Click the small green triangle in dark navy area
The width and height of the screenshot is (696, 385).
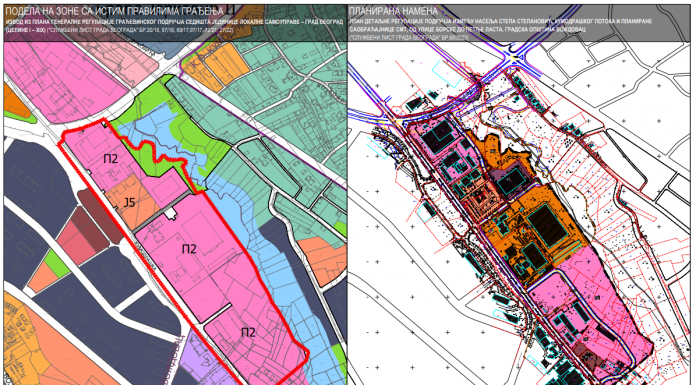57,263
